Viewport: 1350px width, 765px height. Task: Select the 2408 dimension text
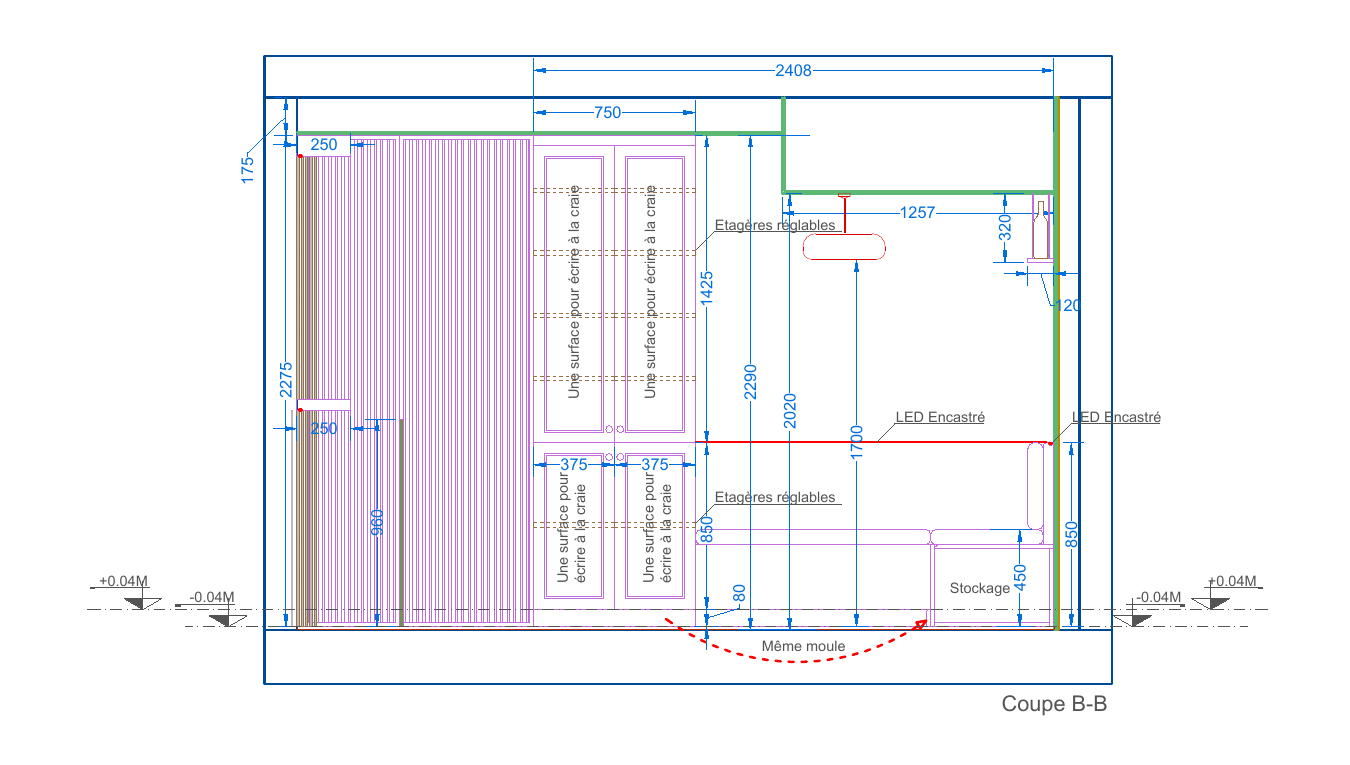point(793,70)
